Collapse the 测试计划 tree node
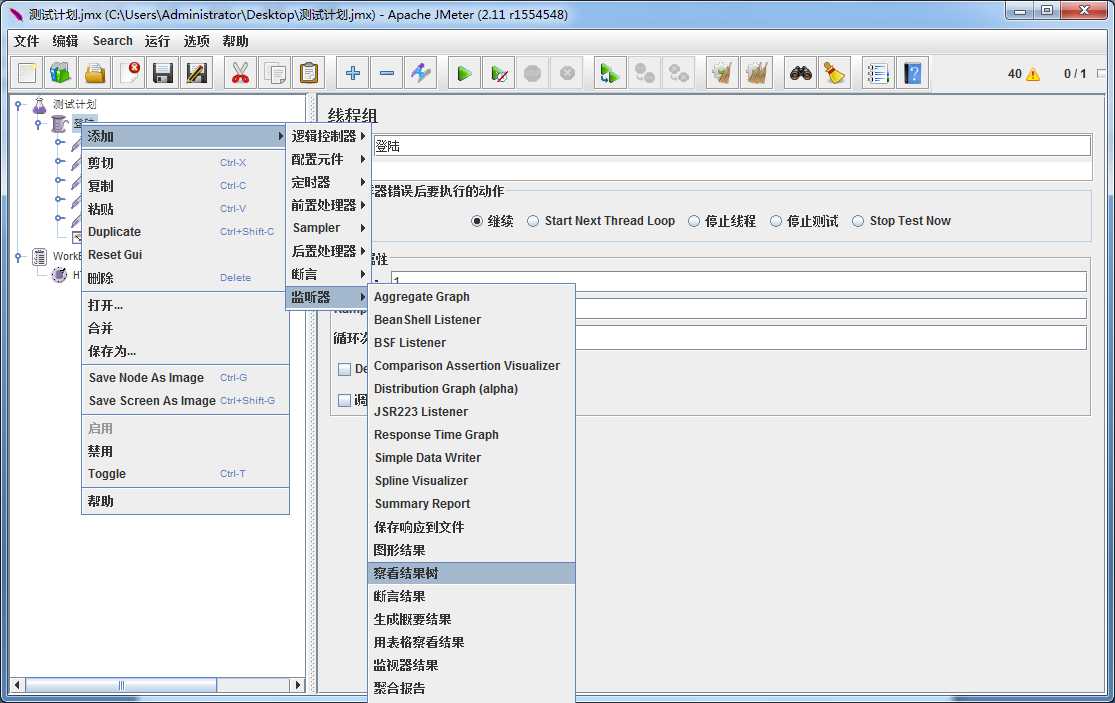 point(18,105)
